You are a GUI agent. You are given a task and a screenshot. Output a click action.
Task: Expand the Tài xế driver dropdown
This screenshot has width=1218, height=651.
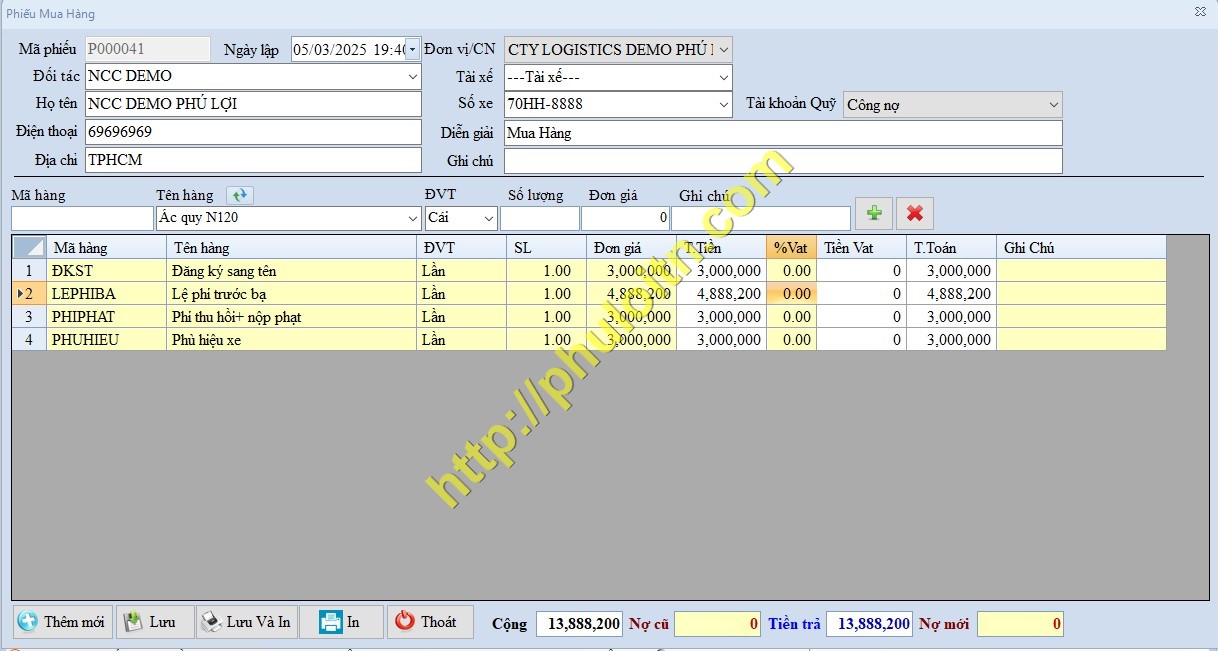[724, 77]
